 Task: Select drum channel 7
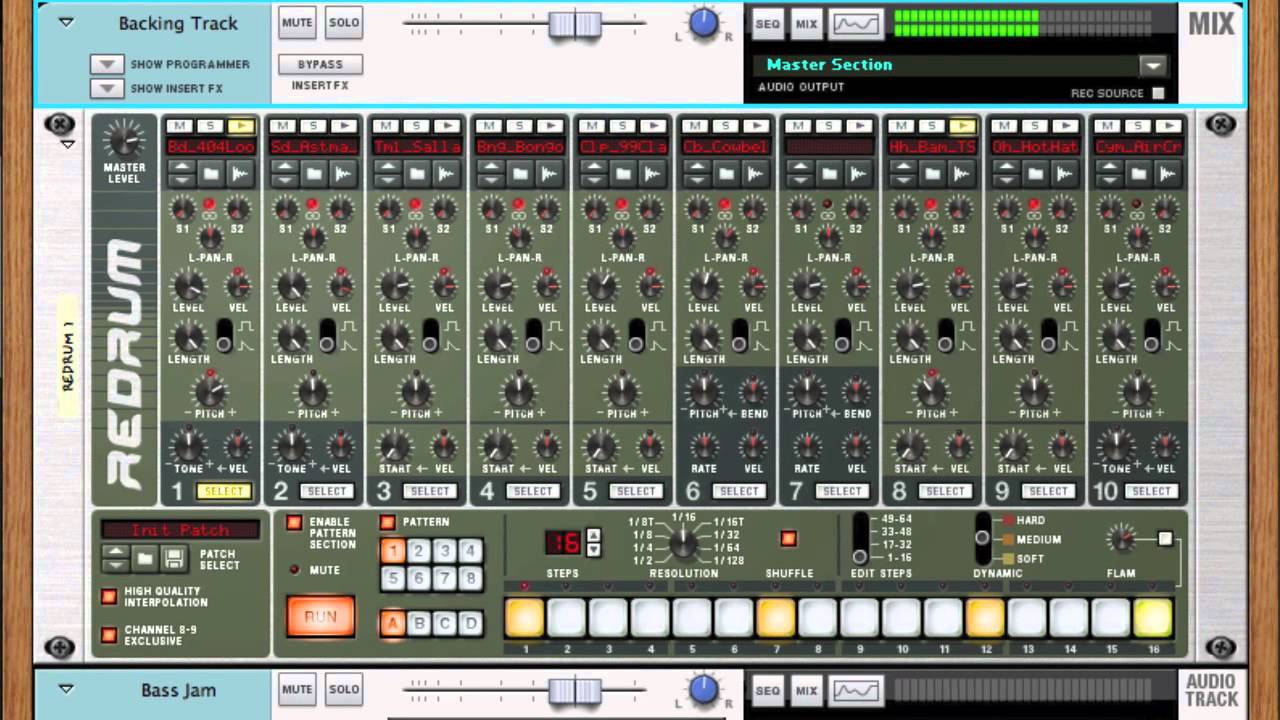842,491
